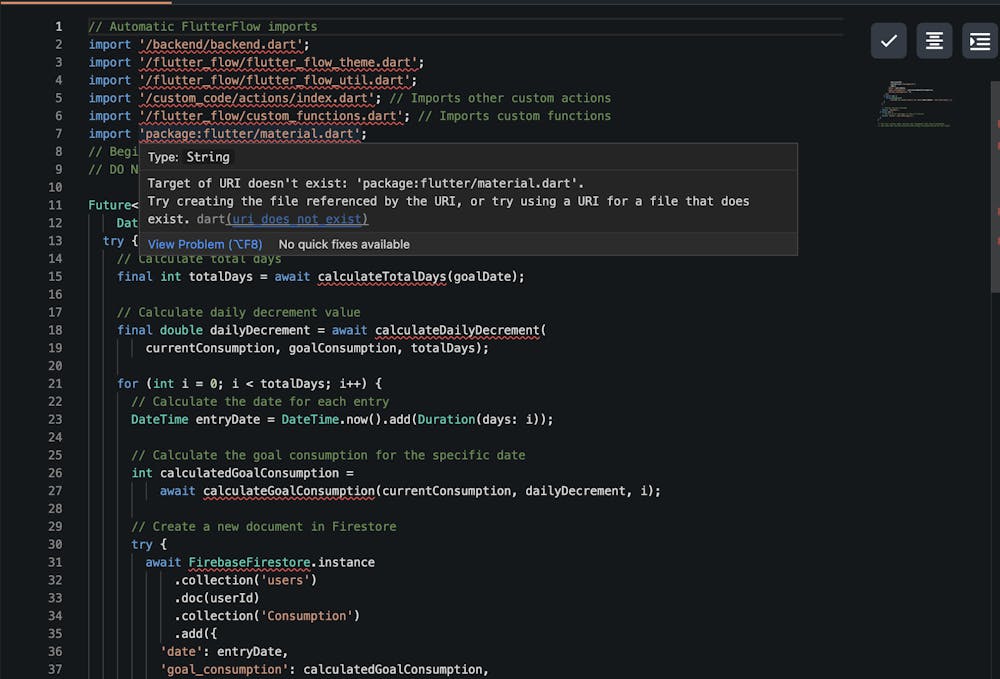Click 'No quick fixes available' text in tooltip

point(344,244)
